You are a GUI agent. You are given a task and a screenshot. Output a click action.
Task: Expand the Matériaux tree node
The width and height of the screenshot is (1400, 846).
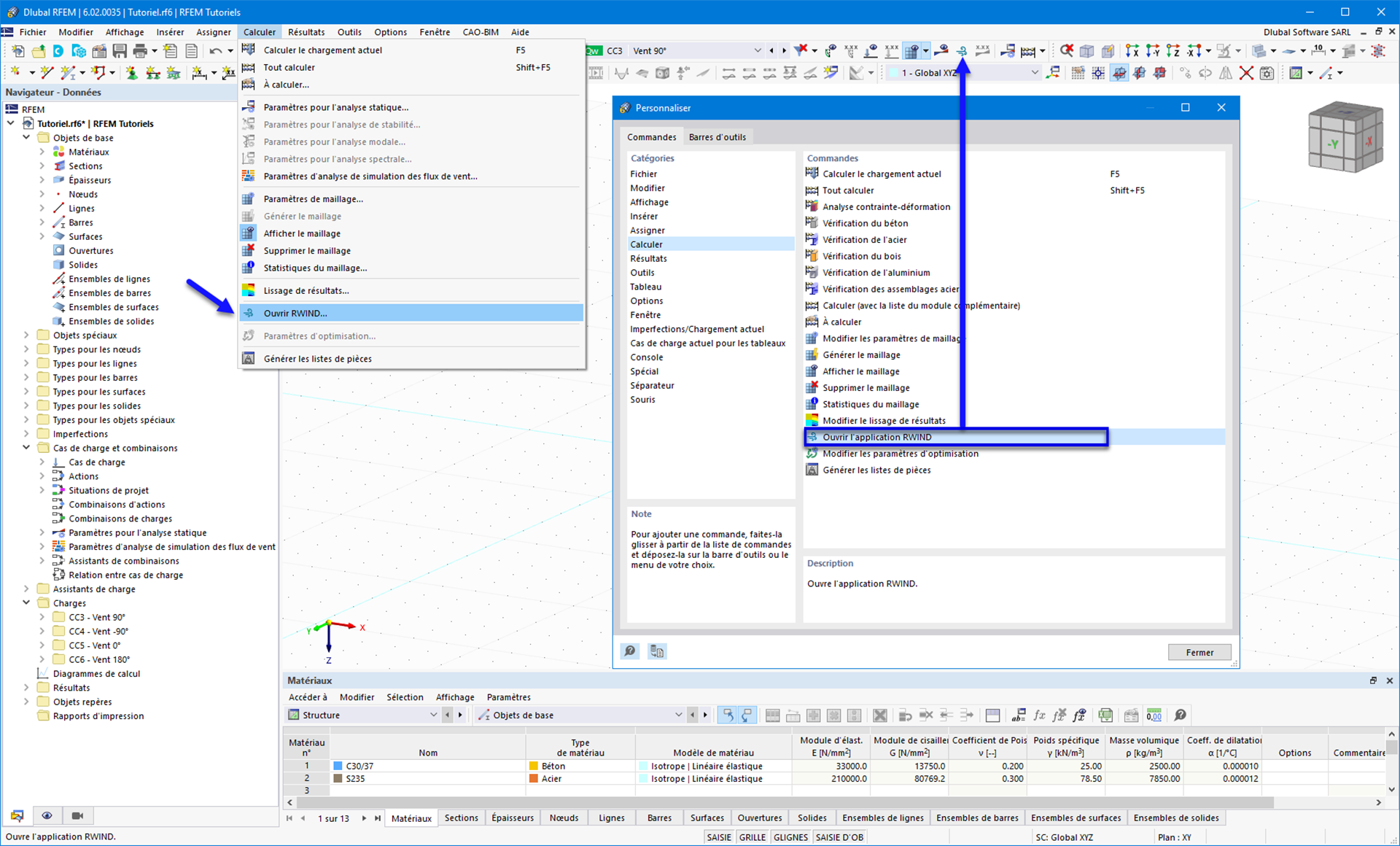click(44, 152)
